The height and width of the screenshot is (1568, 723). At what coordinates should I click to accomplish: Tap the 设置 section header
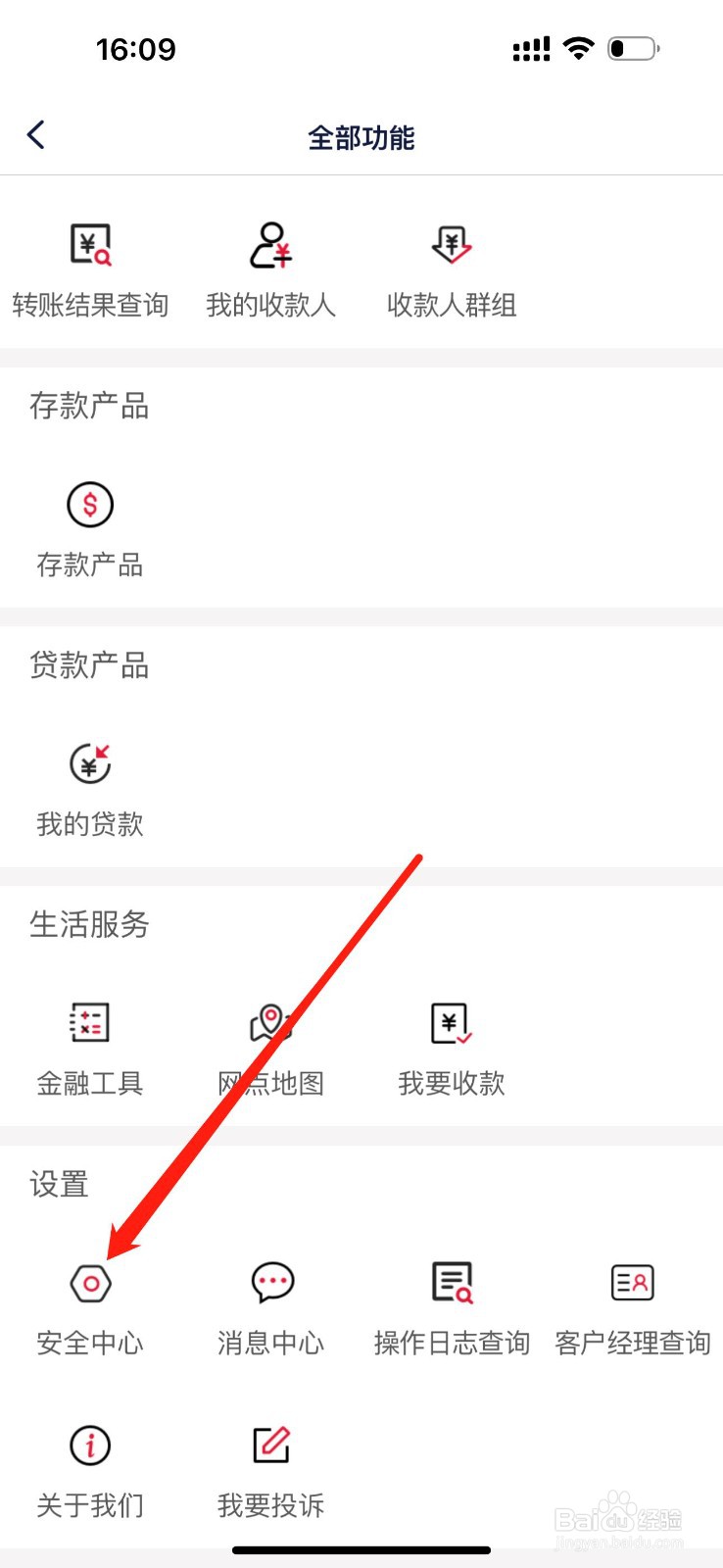point(60,1184)
